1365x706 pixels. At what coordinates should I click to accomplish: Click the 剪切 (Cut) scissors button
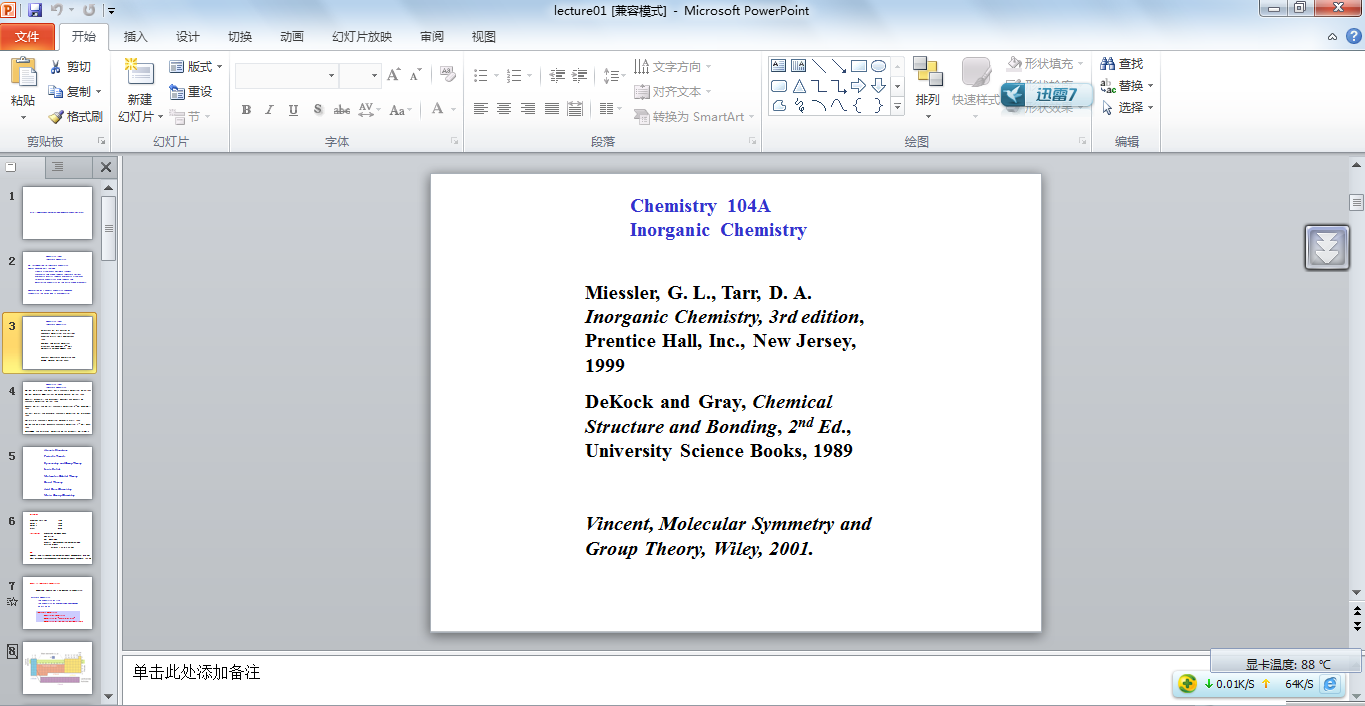[70, 67]
